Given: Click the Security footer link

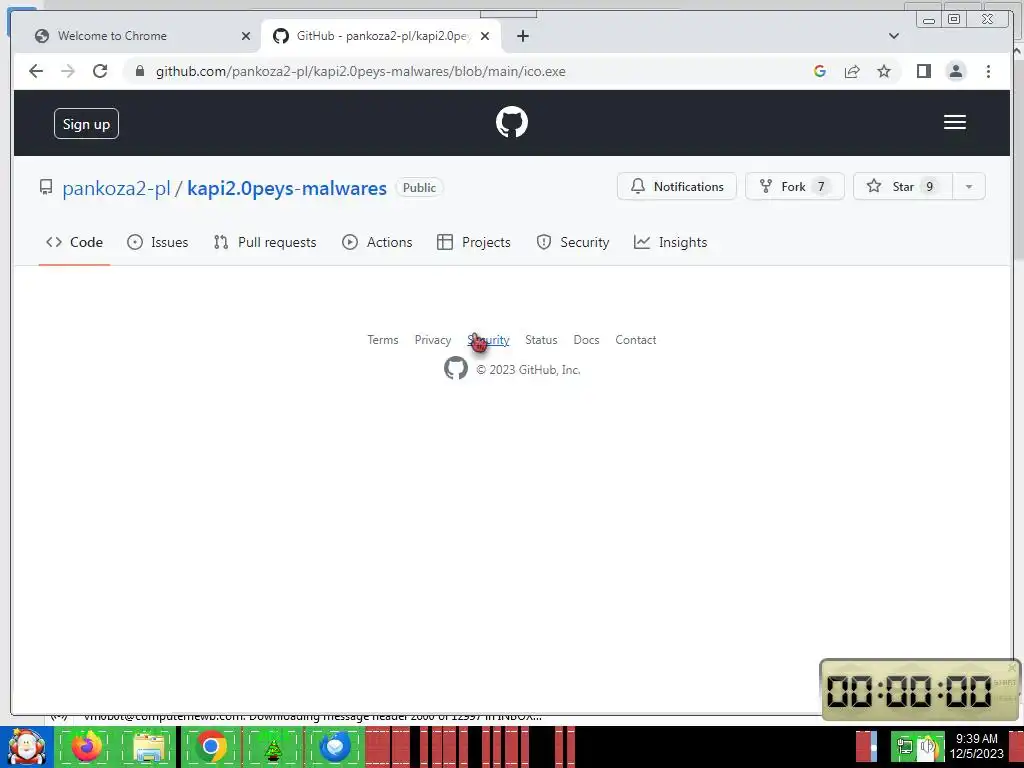Looking at the screenshot, I should [x=488, y=340].
